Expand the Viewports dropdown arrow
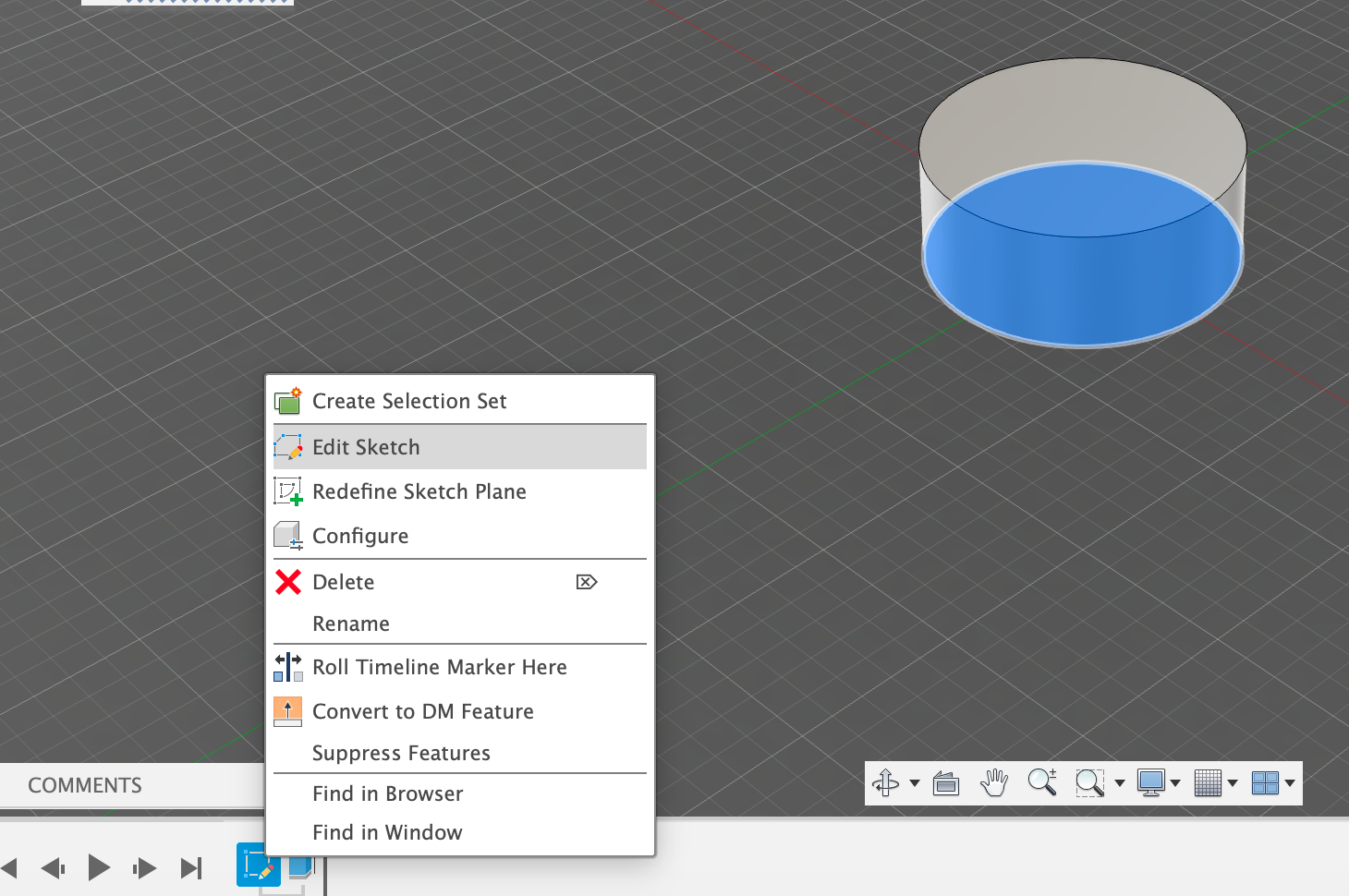Image resolution: width=1349 pixels, height=896 pixels. [x=1290, y=783]
